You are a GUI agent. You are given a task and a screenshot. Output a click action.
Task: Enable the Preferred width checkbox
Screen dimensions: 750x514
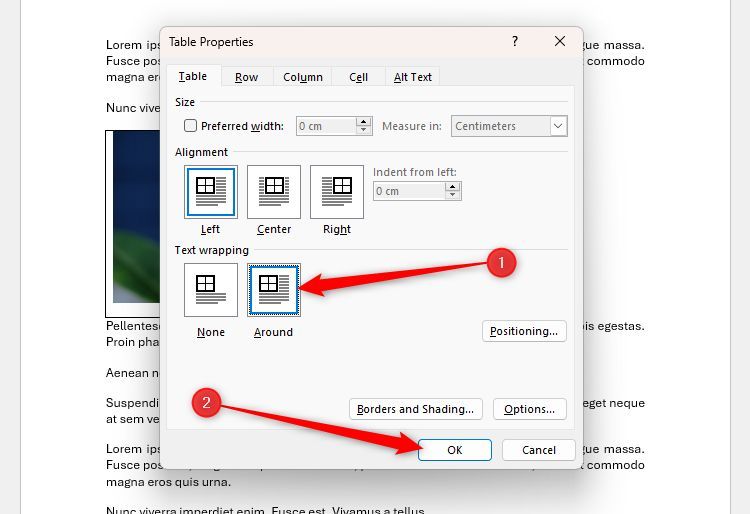pyautogui.click(x=191, y=126)
